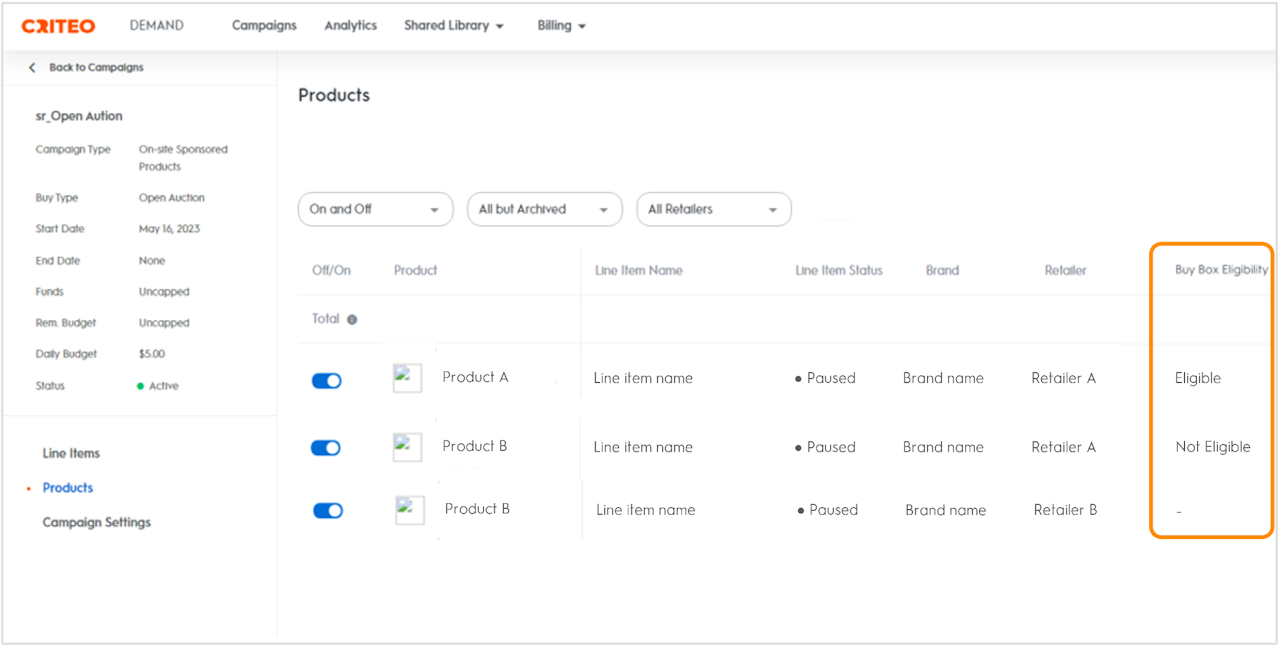This screenshot has height=646, width=1280.
Task: Click the back arrow beside Back to Campaigns
Action: click(32, 68)
